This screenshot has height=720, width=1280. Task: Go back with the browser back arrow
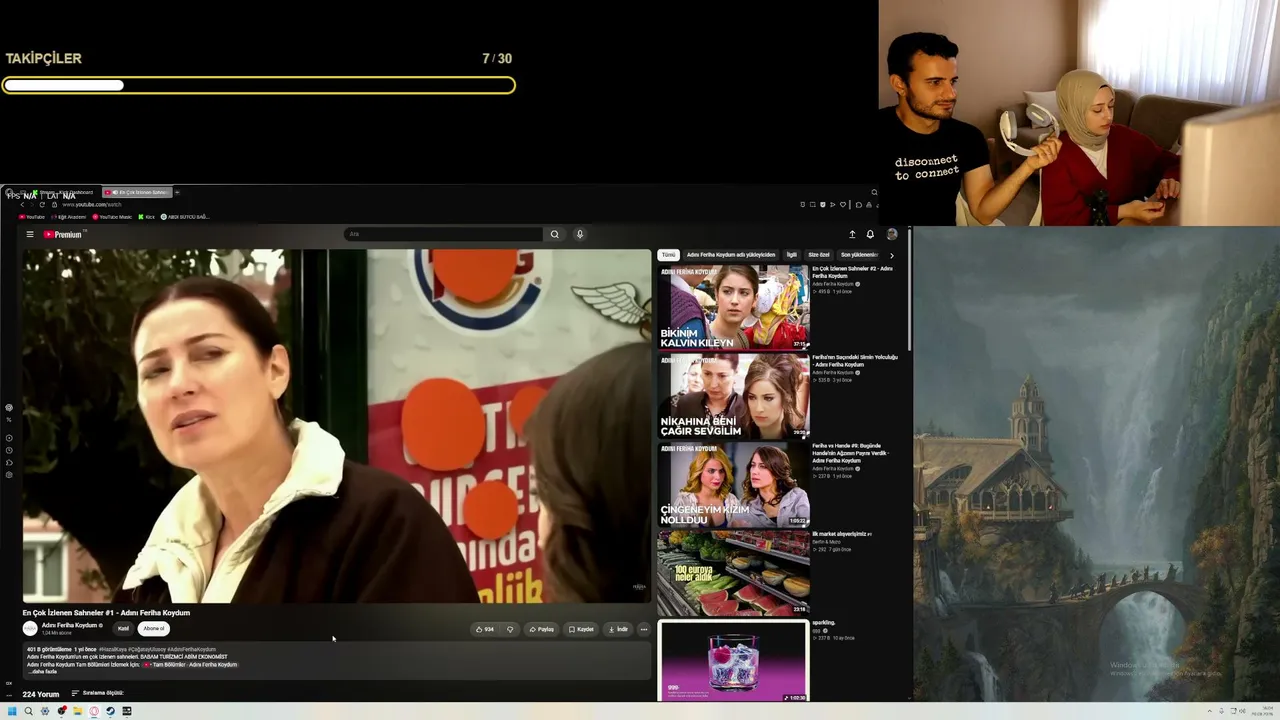point(22,205)
